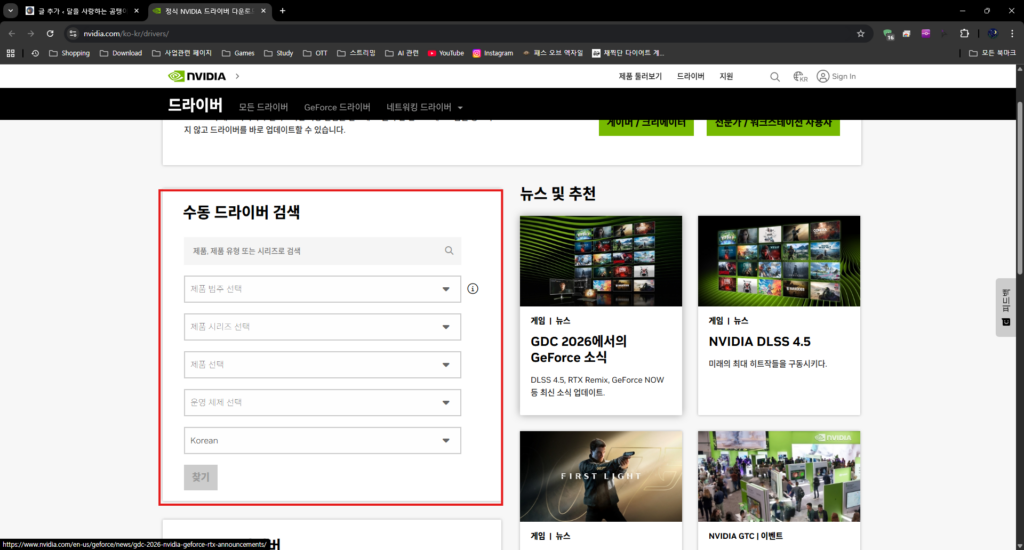Click the product search input field
This screenshot has height=550, width=1024.
322,251
